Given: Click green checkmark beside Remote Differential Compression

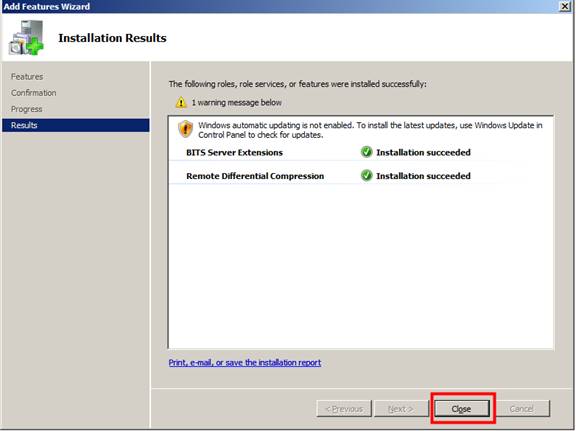Looking at the screenshot, I should [x=366, y=176].
